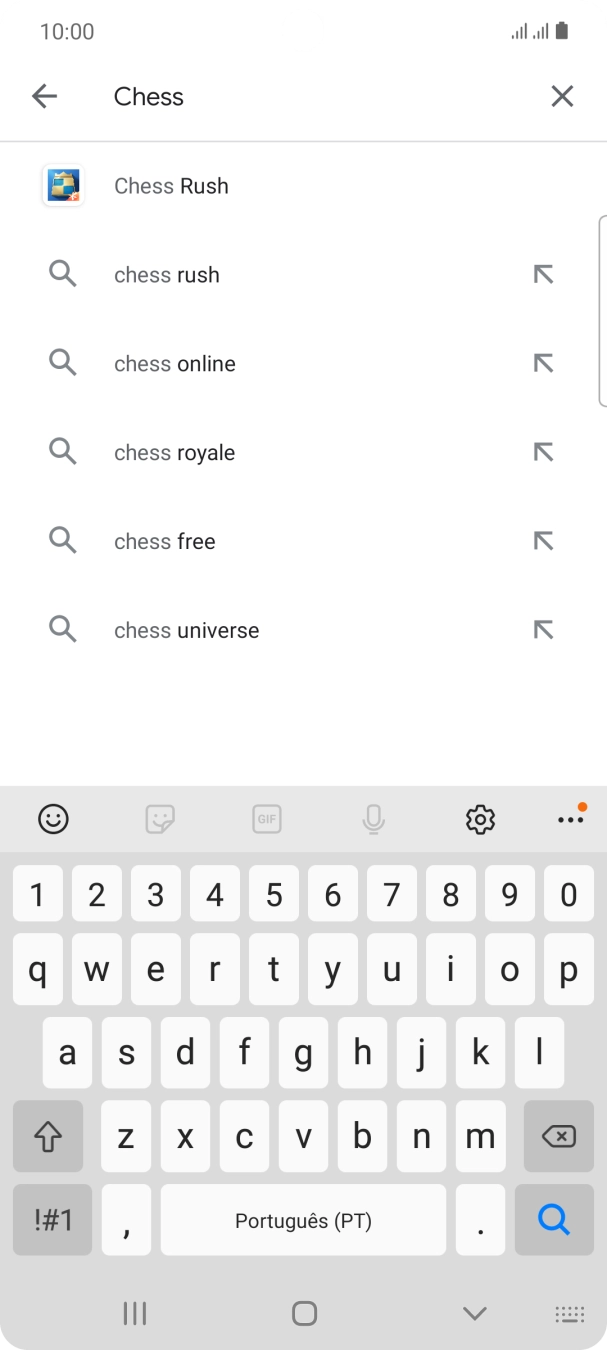The image size is (607, 1350).
Task: Insert the 'chess royale' suggestion via its arrow
Action: 543,452
